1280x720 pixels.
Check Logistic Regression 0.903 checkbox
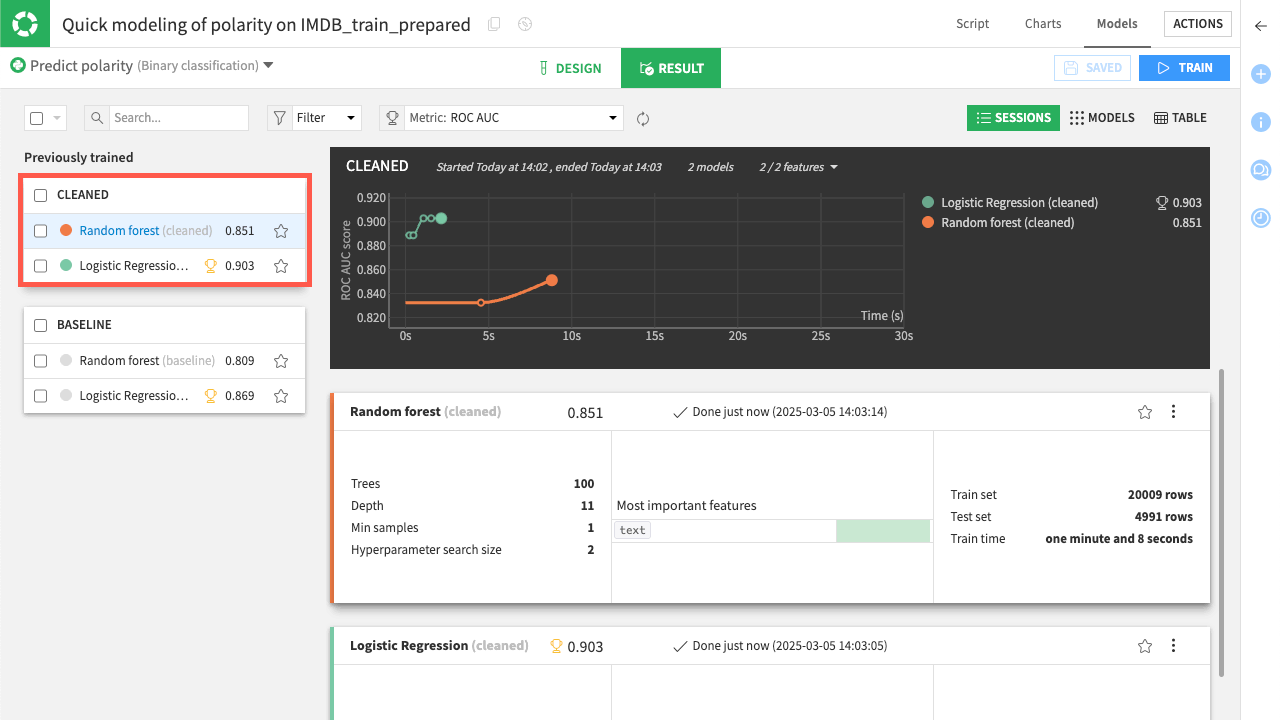click(x=41, y=266)
